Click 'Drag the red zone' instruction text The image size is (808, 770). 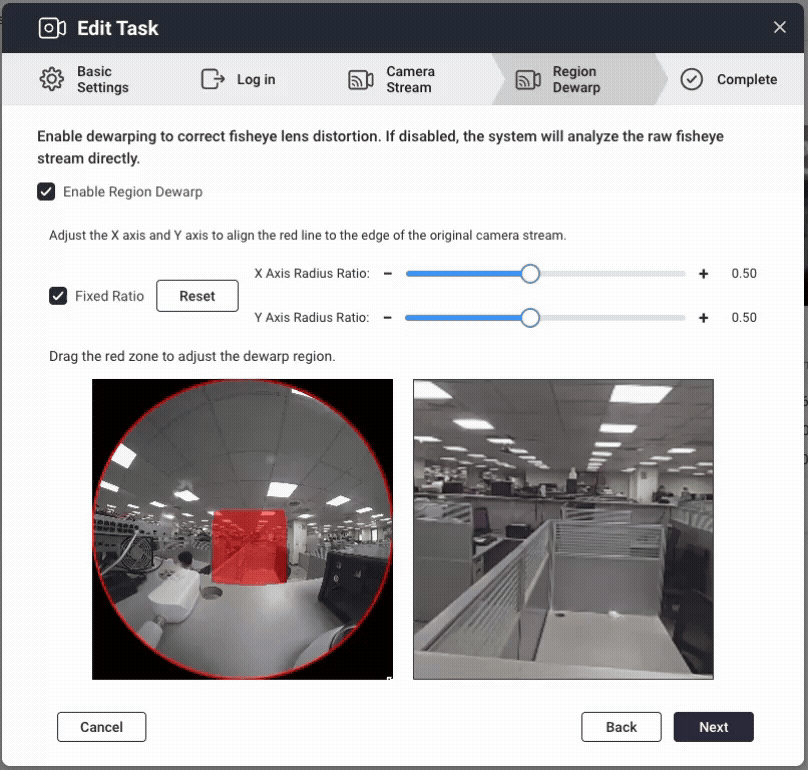[x=192, y=356]
